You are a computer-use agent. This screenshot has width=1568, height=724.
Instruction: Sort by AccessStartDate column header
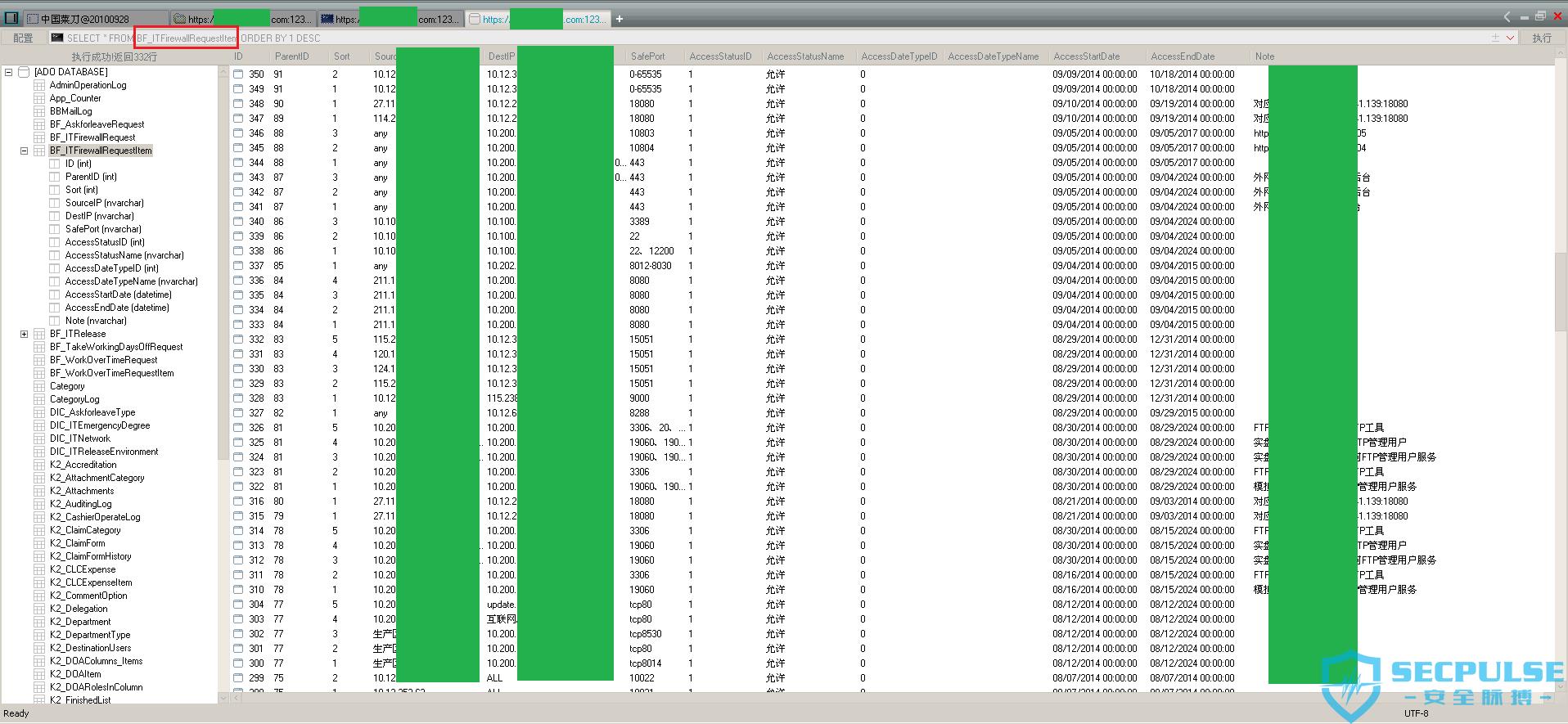1087,56
